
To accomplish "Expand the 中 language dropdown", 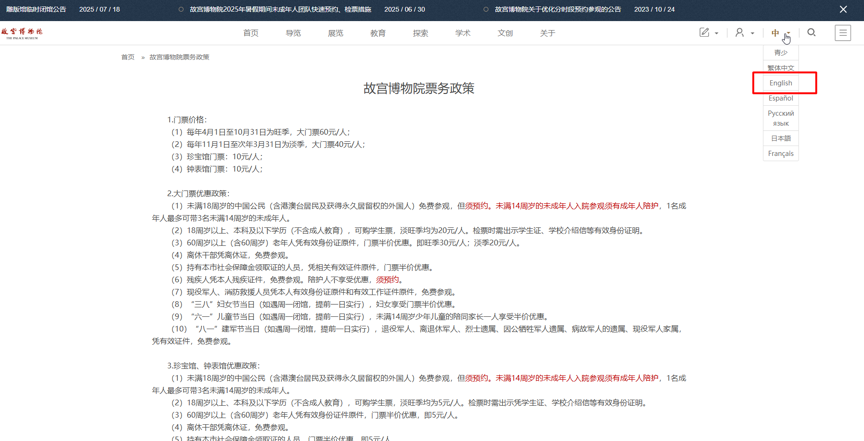I will (x=776, y=33).
